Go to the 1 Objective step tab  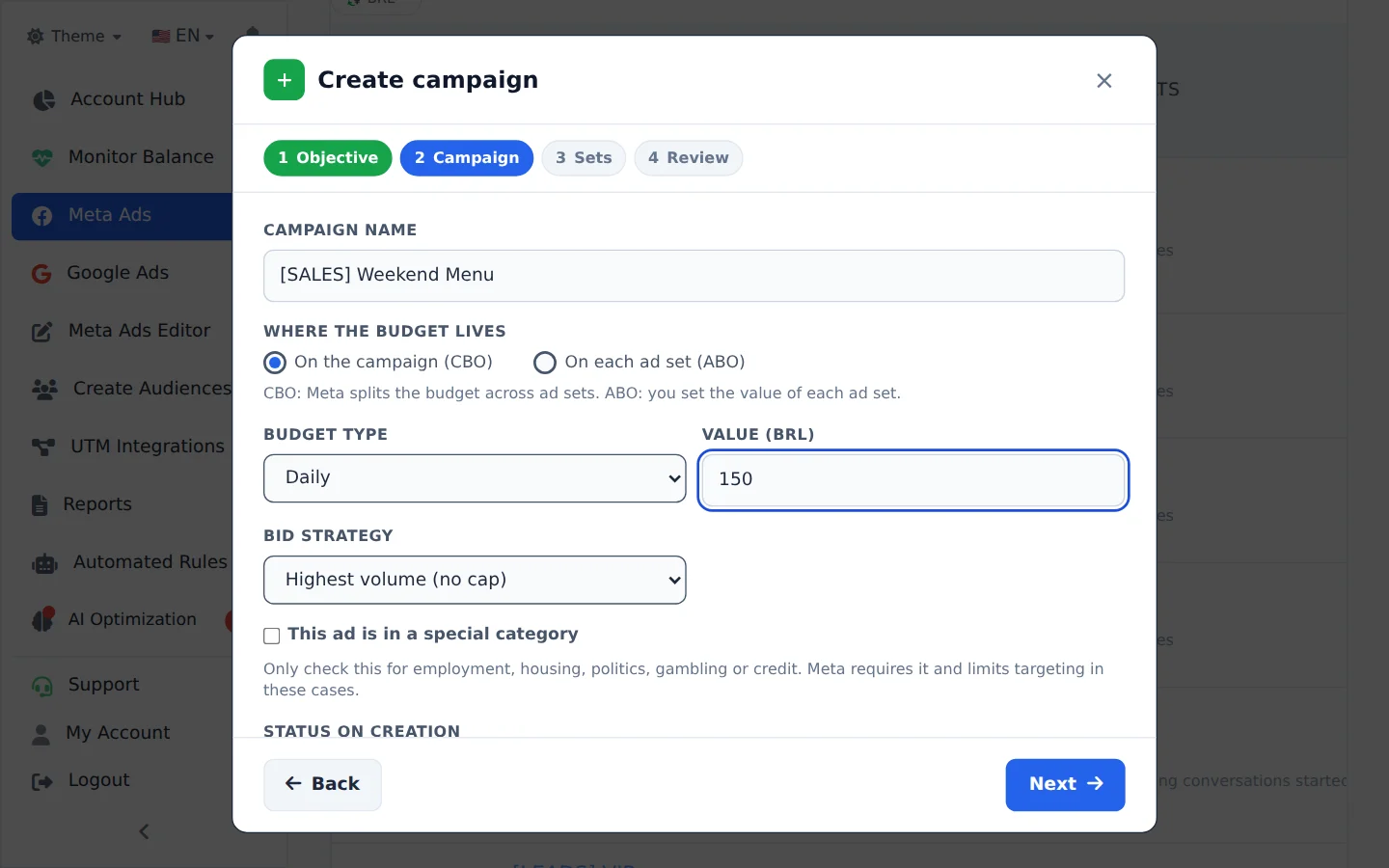coord(328,158)
